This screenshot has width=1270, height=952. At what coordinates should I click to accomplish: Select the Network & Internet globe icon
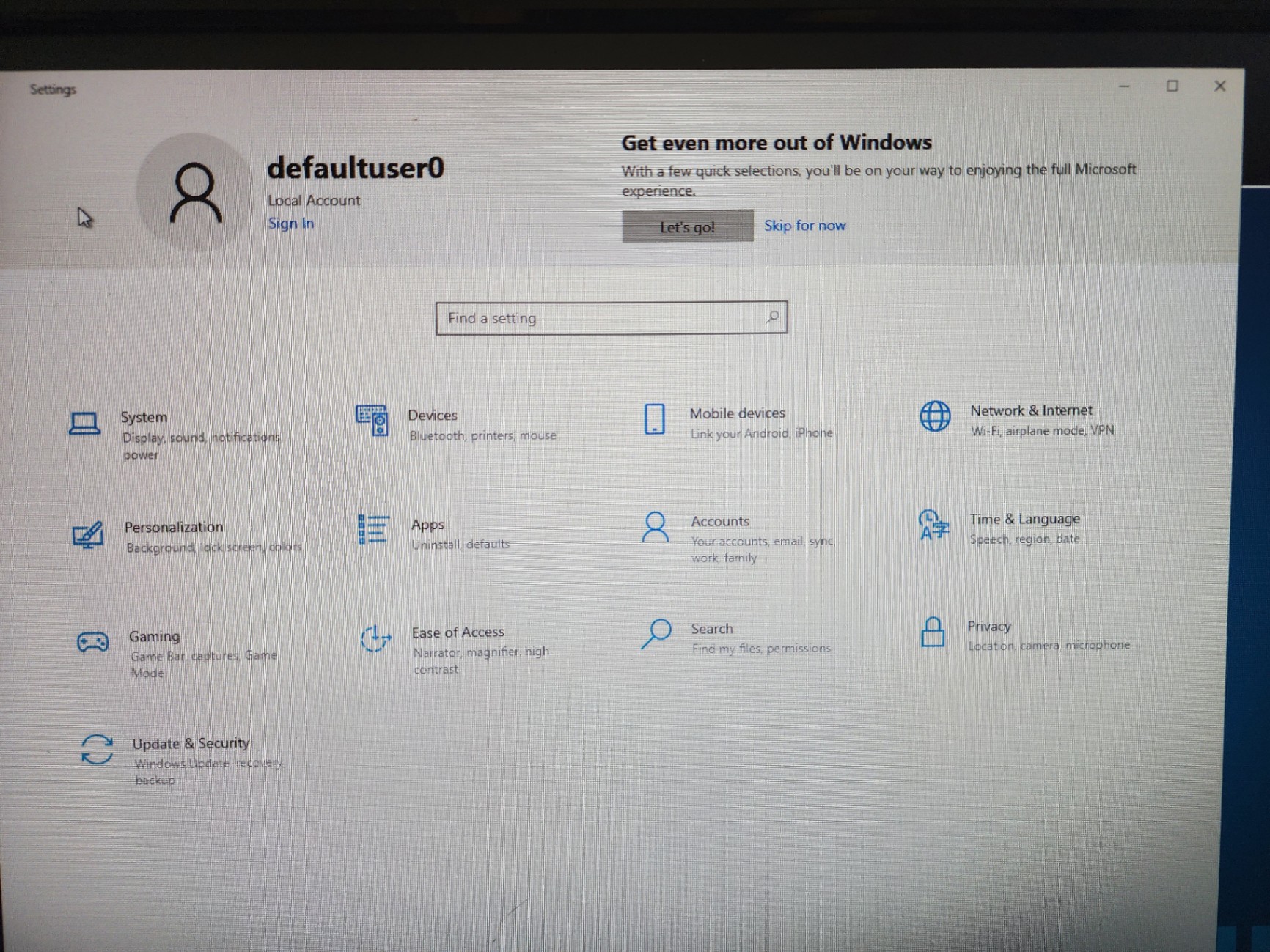tap(935, 416)
